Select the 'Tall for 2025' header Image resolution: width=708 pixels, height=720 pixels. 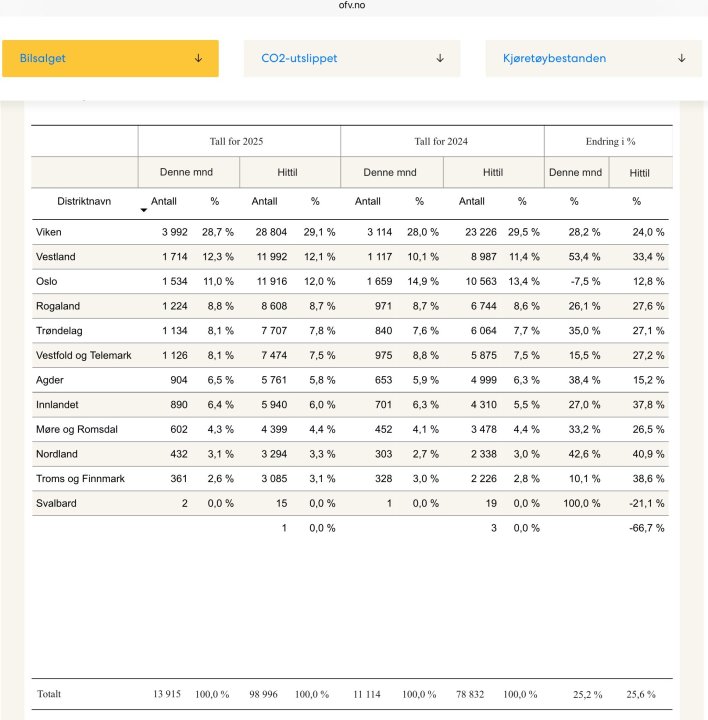(x=239, y=141)
